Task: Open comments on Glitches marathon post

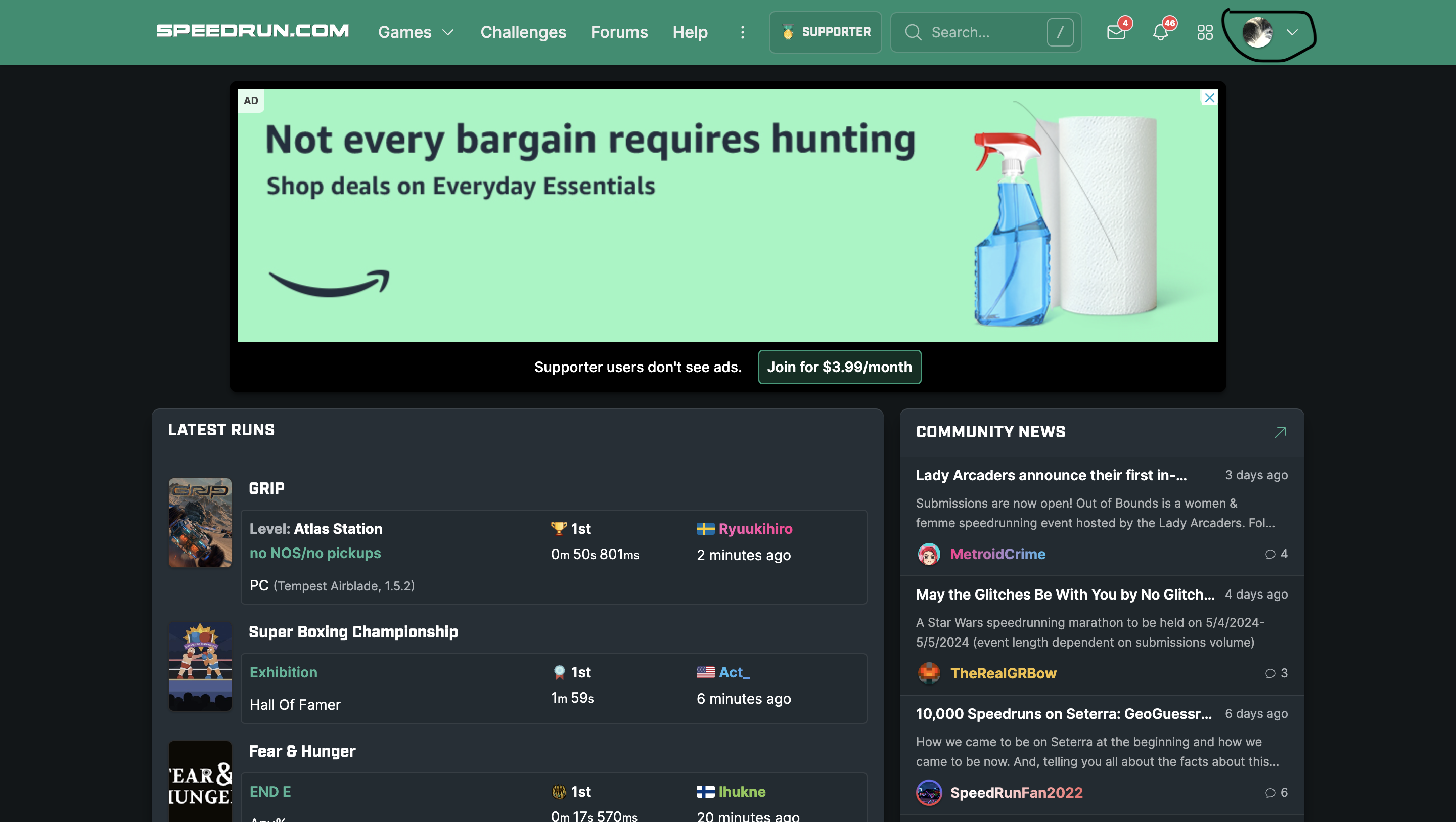Action: [x=1275, y=673]
